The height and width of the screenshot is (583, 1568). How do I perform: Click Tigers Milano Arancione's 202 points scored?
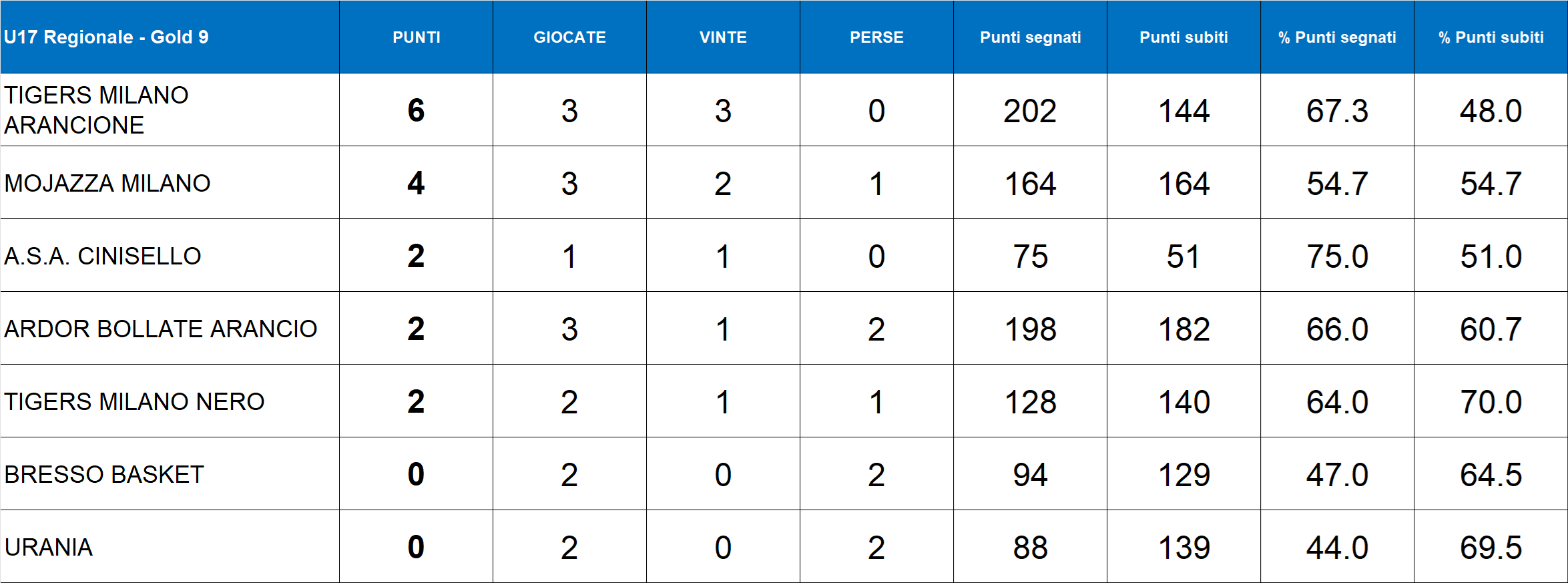click(x=1030, y=111)
